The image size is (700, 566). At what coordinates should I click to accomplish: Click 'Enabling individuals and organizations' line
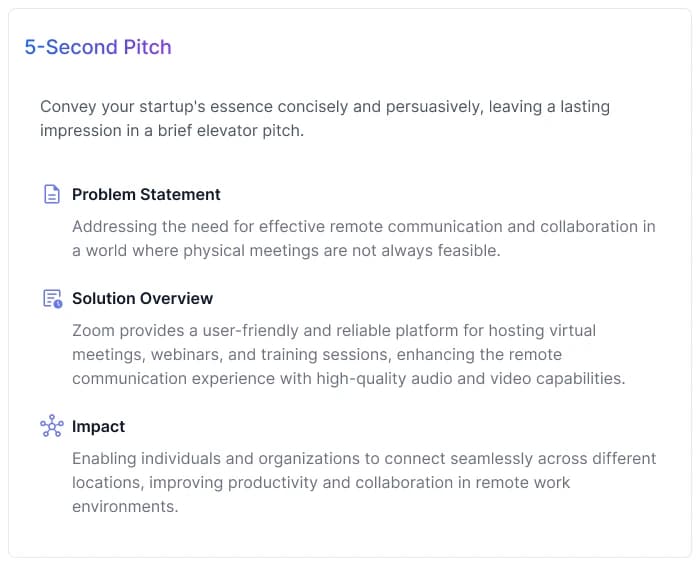click(x=364, y=458)
